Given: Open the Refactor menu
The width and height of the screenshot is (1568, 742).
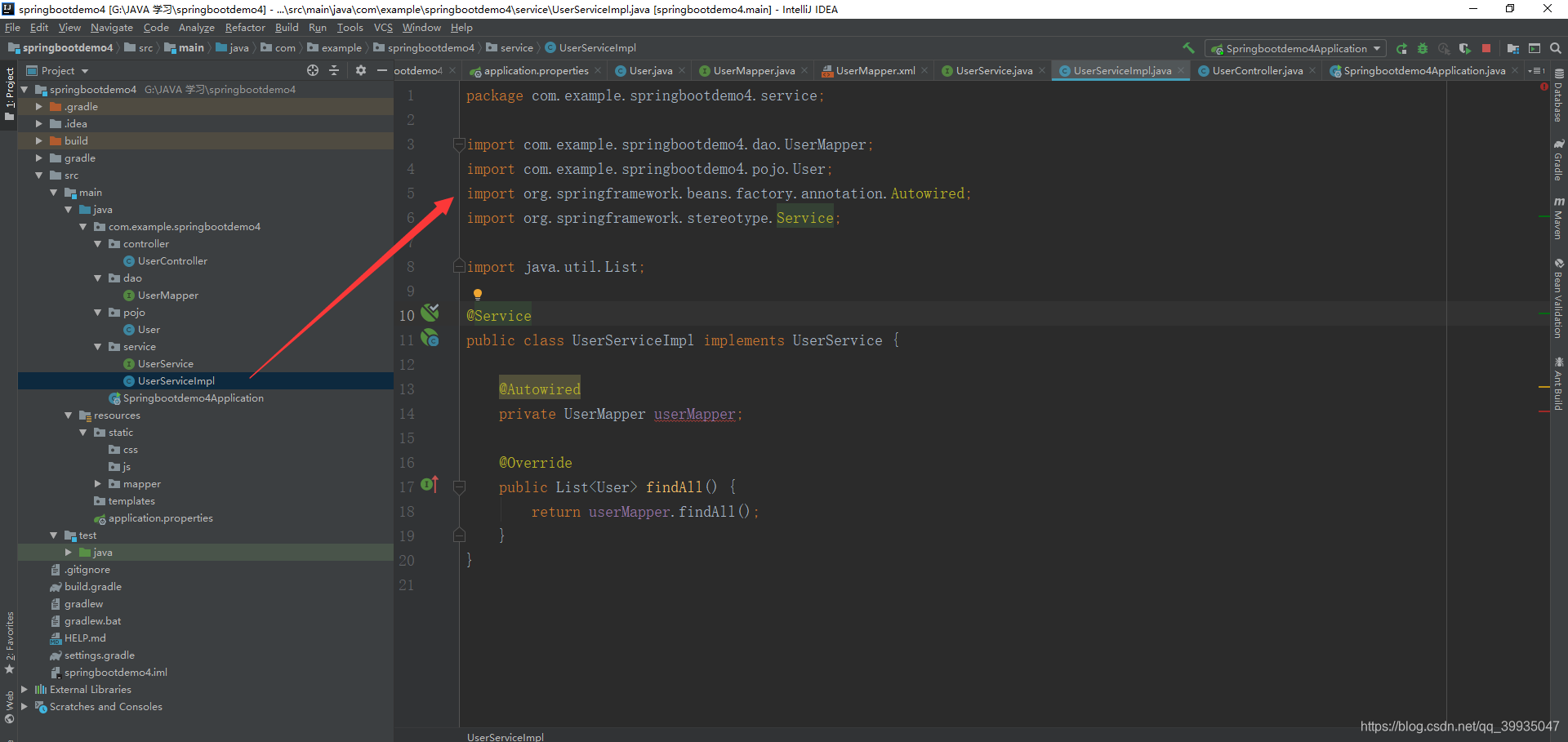Looking at the screenshot, I should (x=245, y=28).
